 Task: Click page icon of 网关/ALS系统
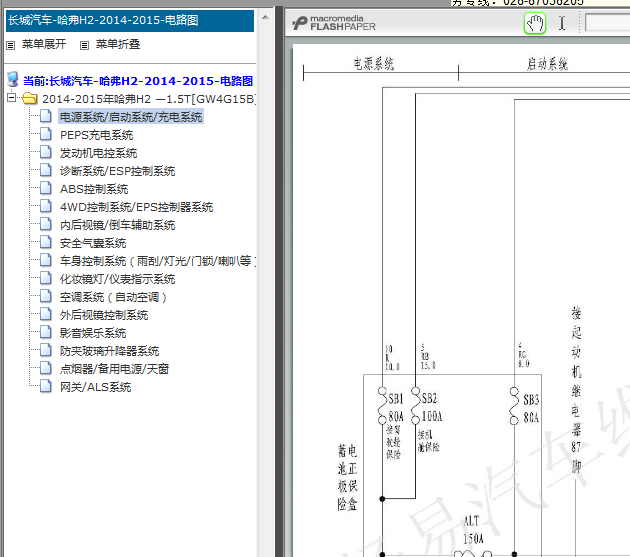click(46, 386)
